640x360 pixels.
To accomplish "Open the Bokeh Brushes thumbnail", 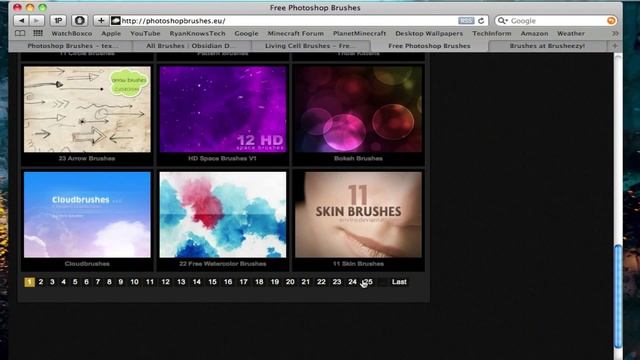I will [x=358, y=109].
